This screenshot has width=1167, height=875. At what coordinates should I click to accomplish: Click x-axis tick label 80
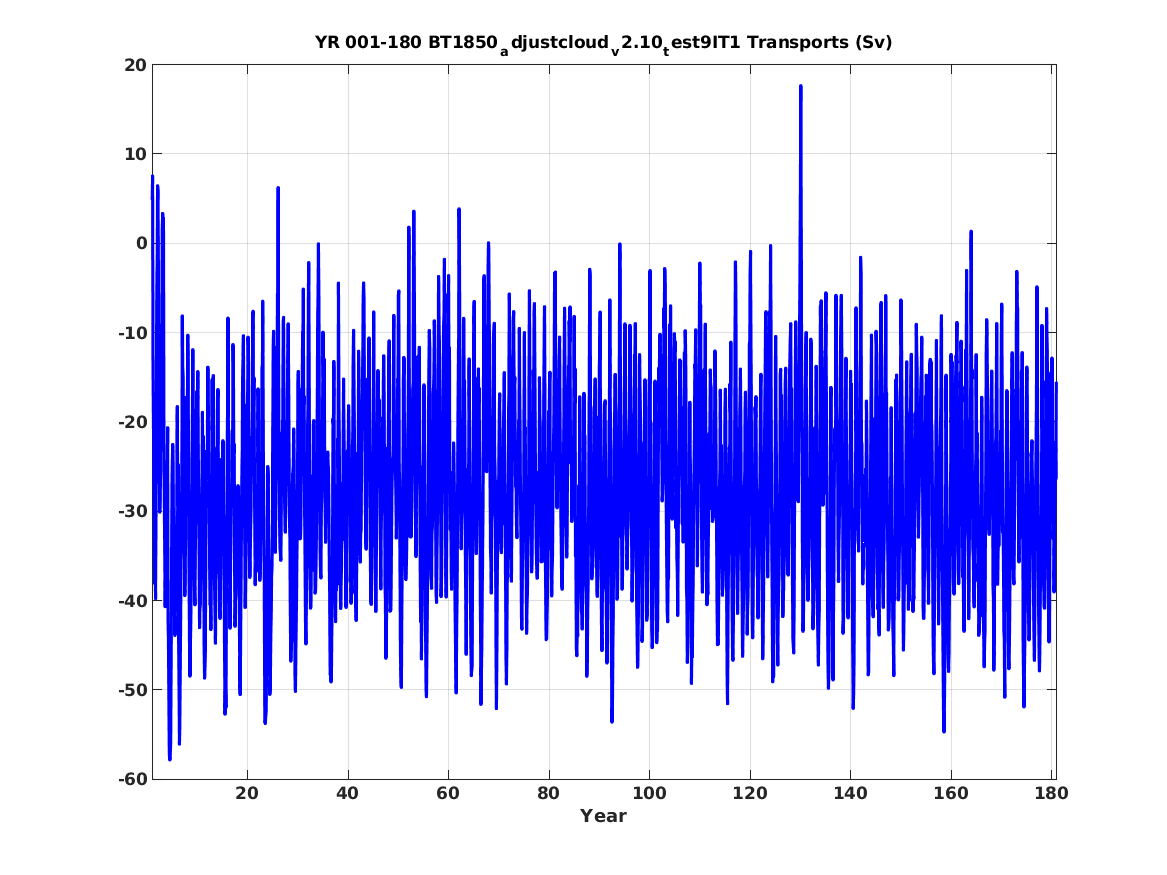click(x=549, y=793)
